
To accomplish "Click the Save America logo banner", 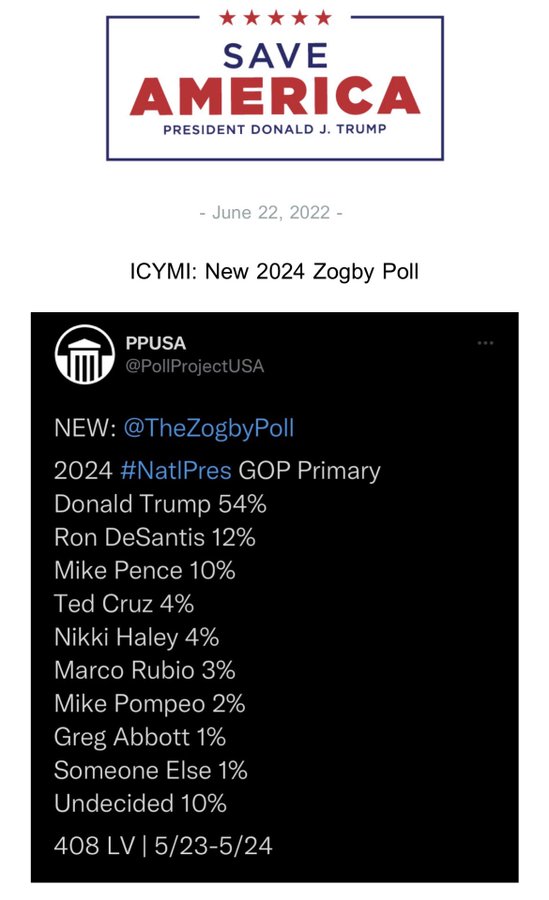I will (275, 84).
